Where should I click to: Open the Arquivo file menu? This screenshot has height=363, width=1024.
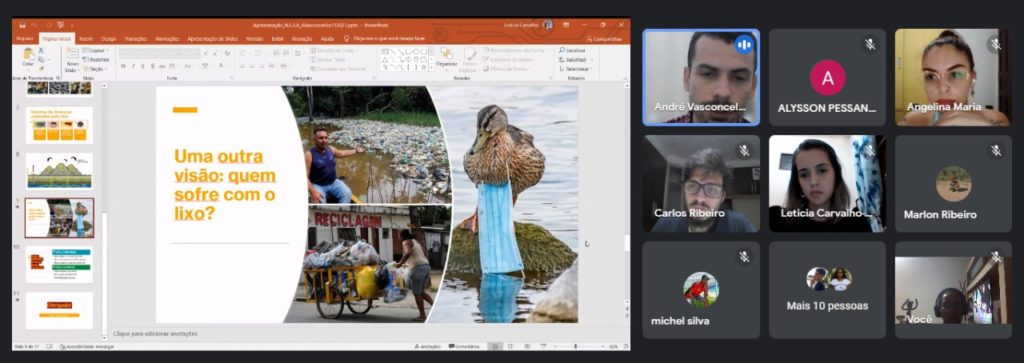(24, 39)
